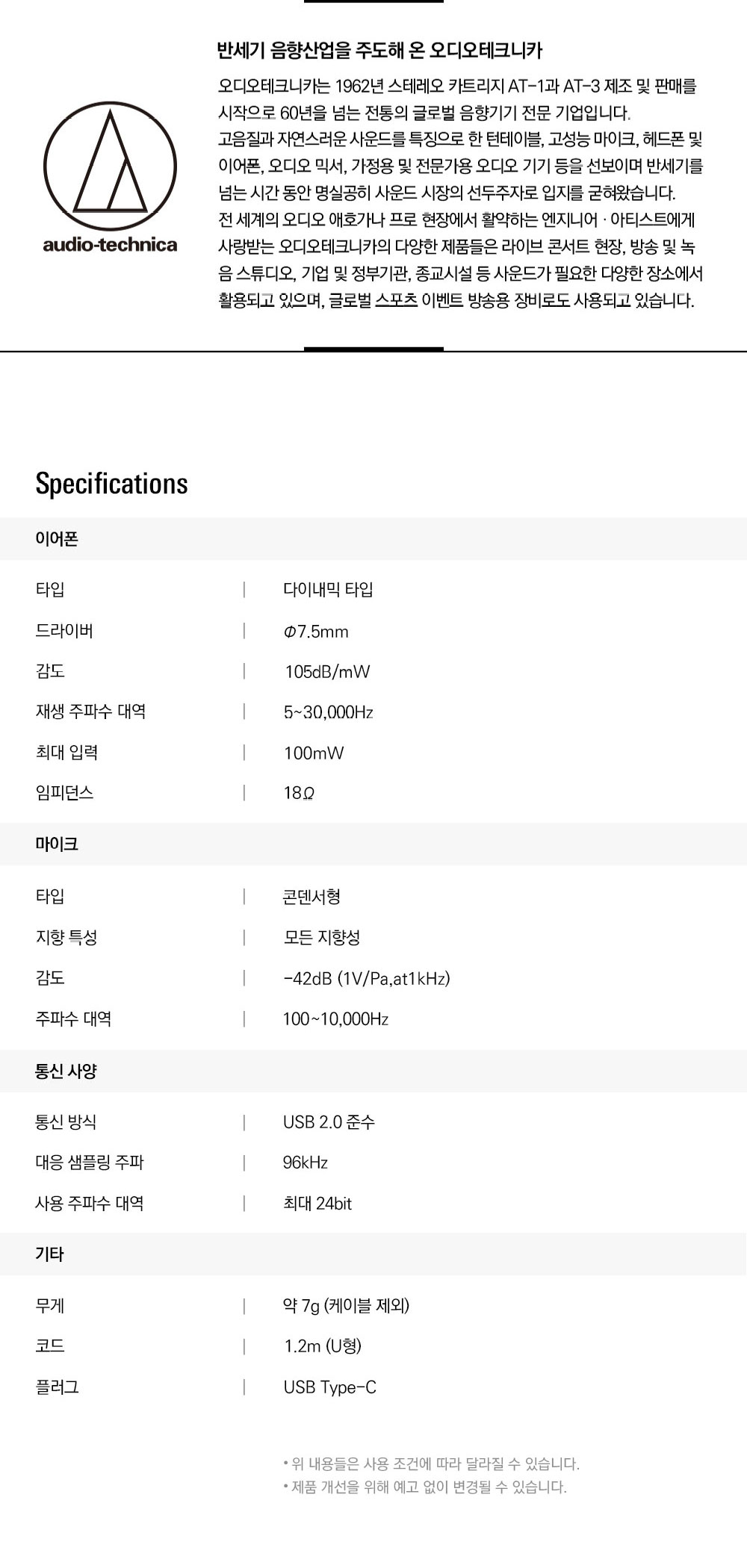Click the audio-technica wordmark under the logo

click(110, 245)
